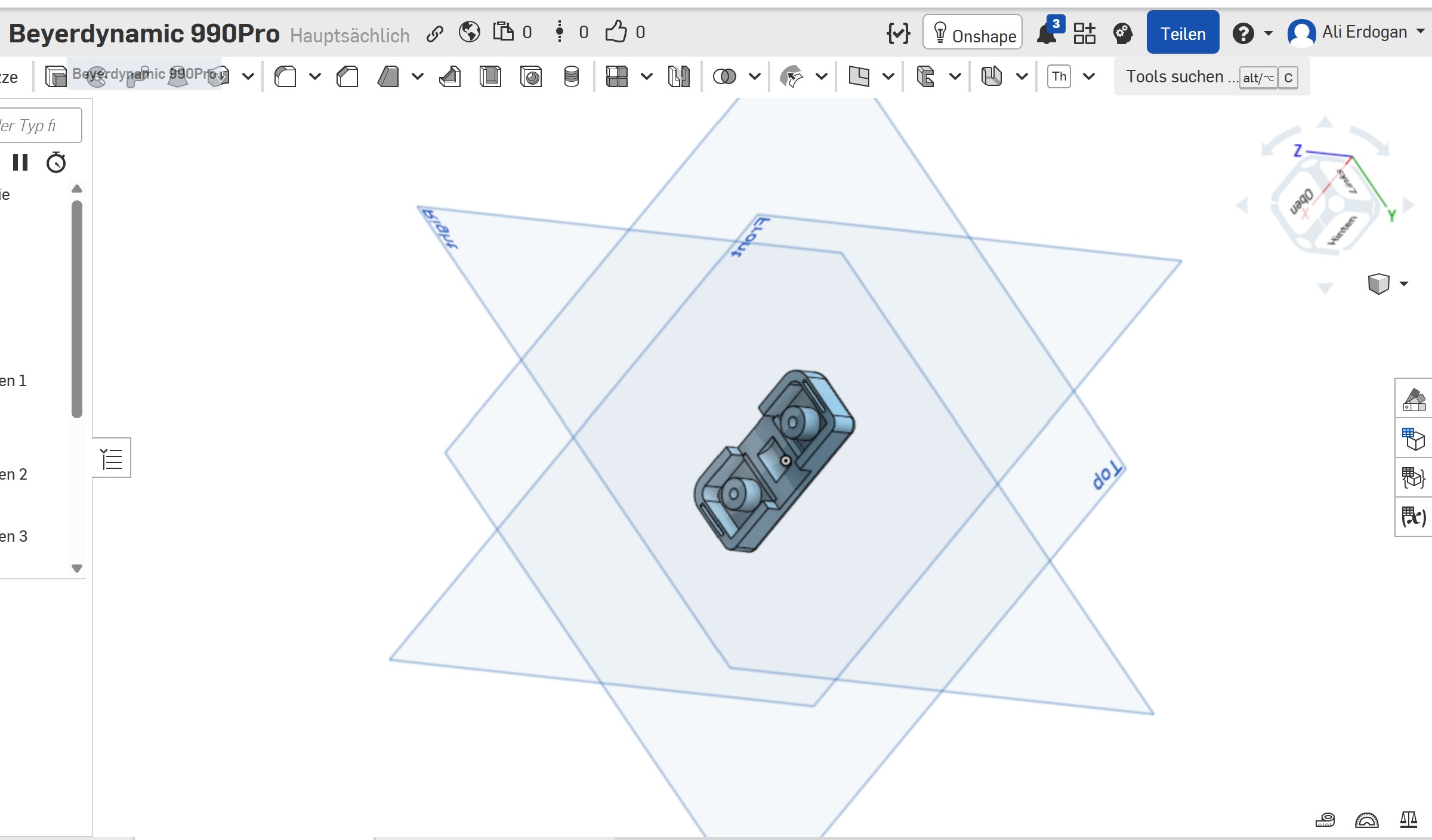
Task: Open the Hauptsächlich workspace menu
Action: (349, 35)
